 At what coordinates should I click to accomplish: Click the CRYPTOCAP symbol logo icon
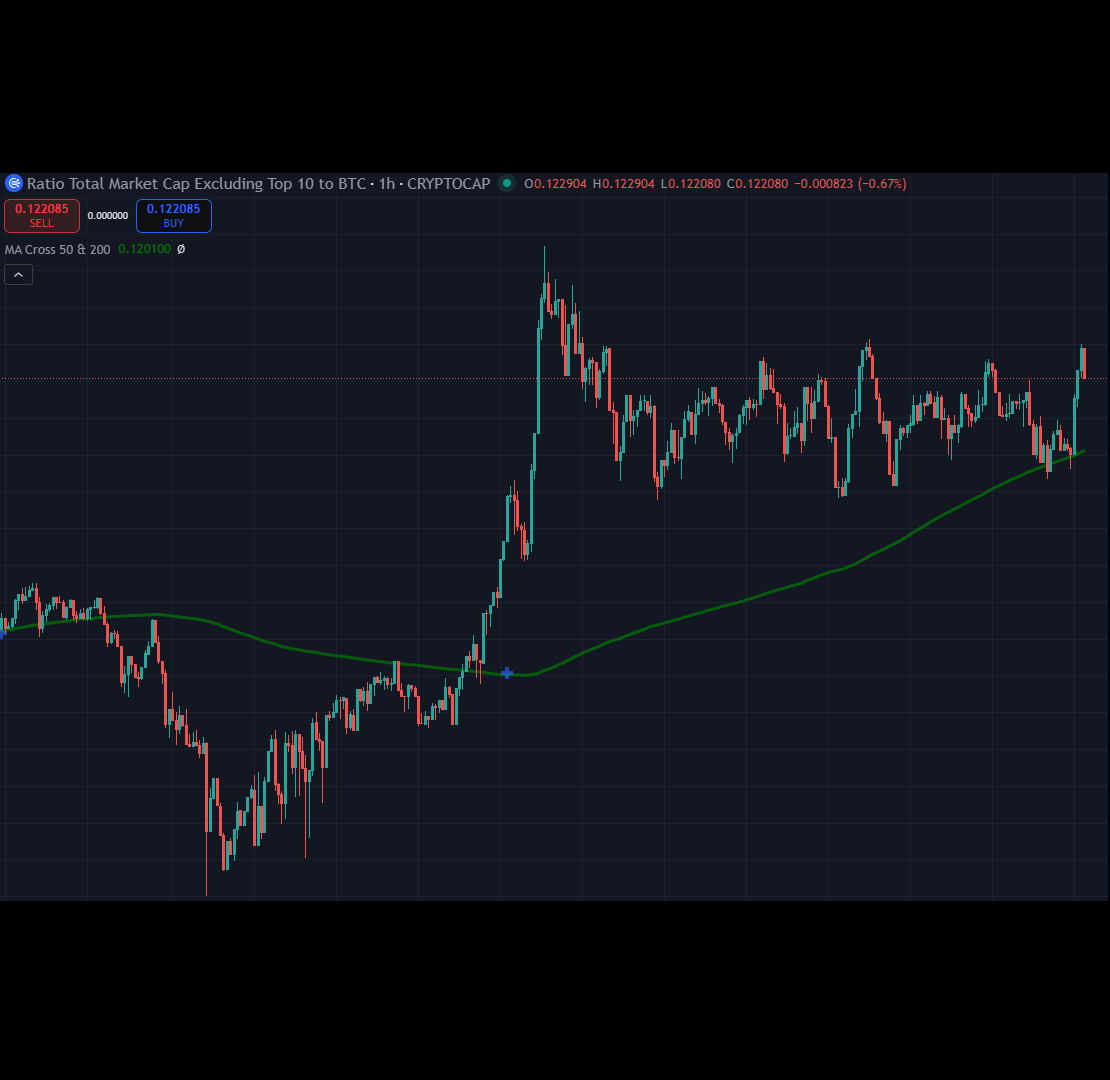coord(13,184)
